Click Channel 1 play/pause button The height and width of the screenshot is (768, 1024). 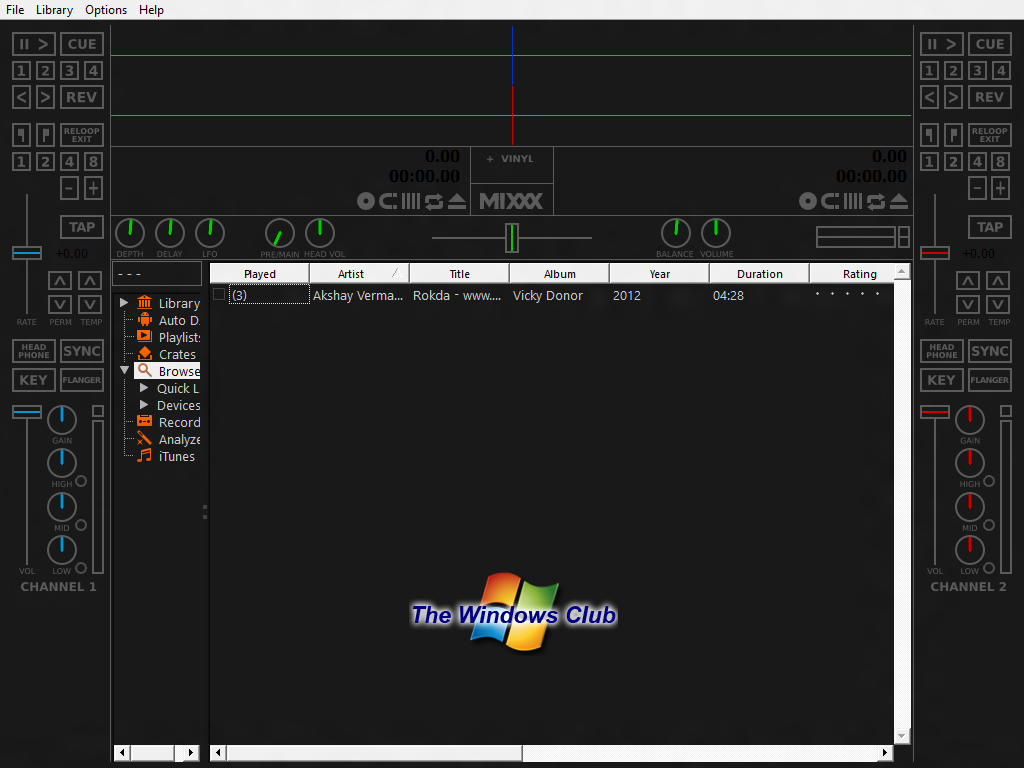(x=34, y=44)
